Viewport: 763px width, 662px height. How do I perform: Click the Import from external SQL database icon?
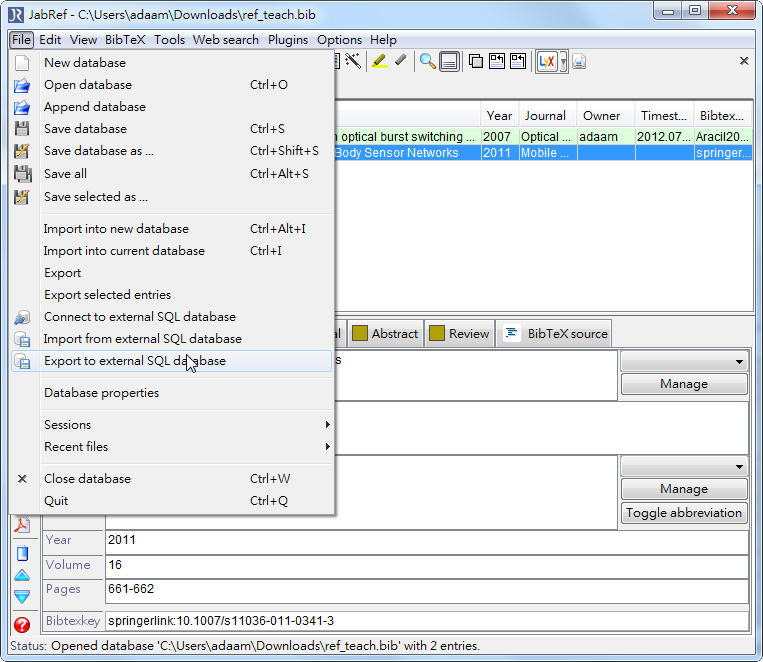22,339
